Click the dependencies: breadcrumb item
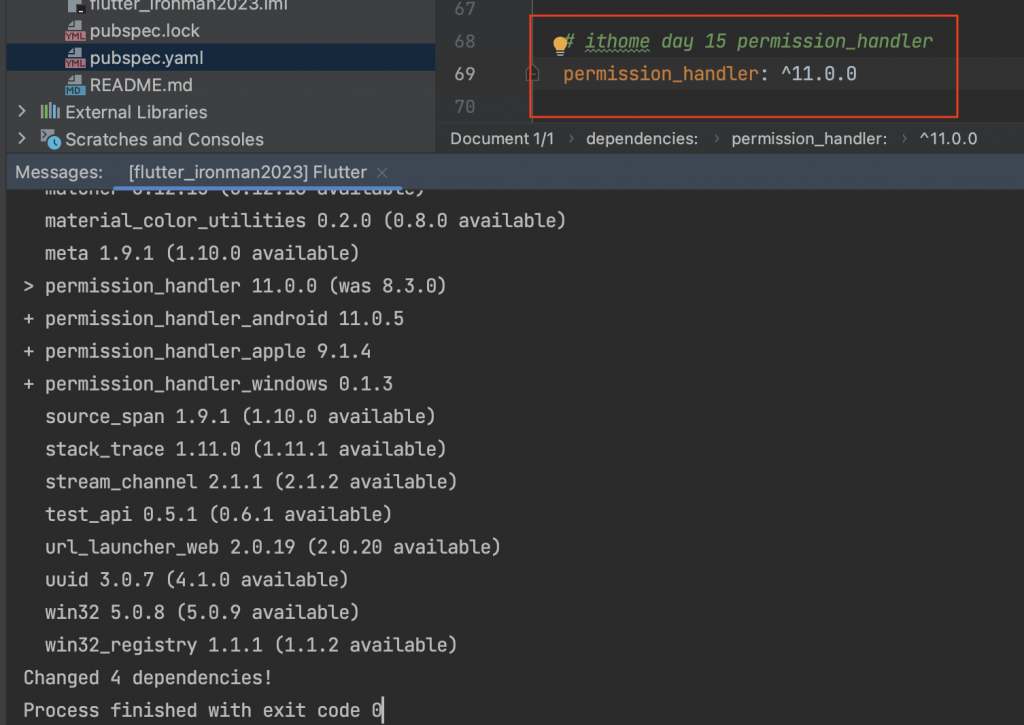Screen dimensions: 1024x725 (642, 139)
